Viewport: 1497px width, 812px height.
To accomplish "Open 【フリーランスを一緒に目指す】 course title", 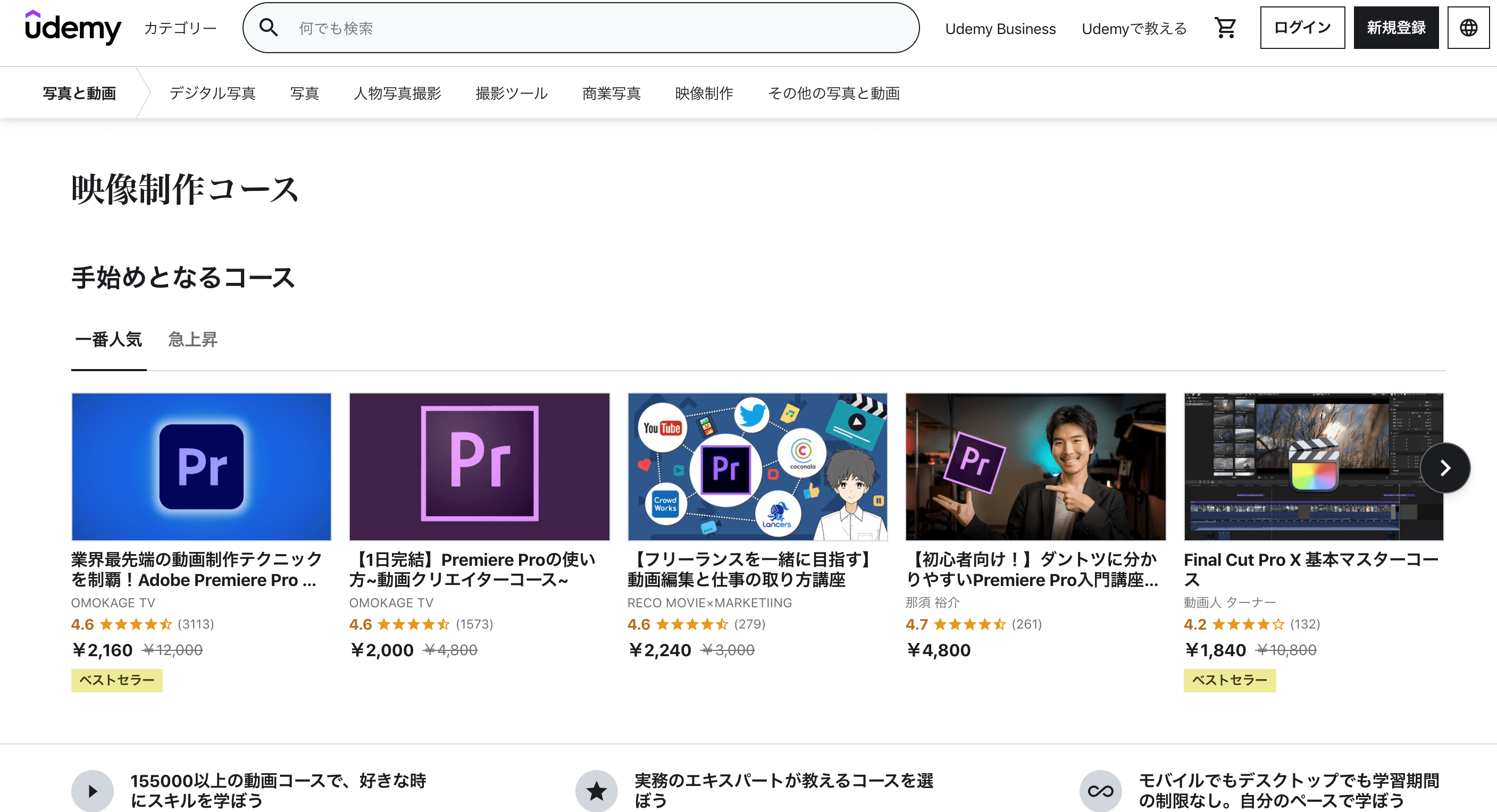I will pyautogui.click(x=750, y=570).
